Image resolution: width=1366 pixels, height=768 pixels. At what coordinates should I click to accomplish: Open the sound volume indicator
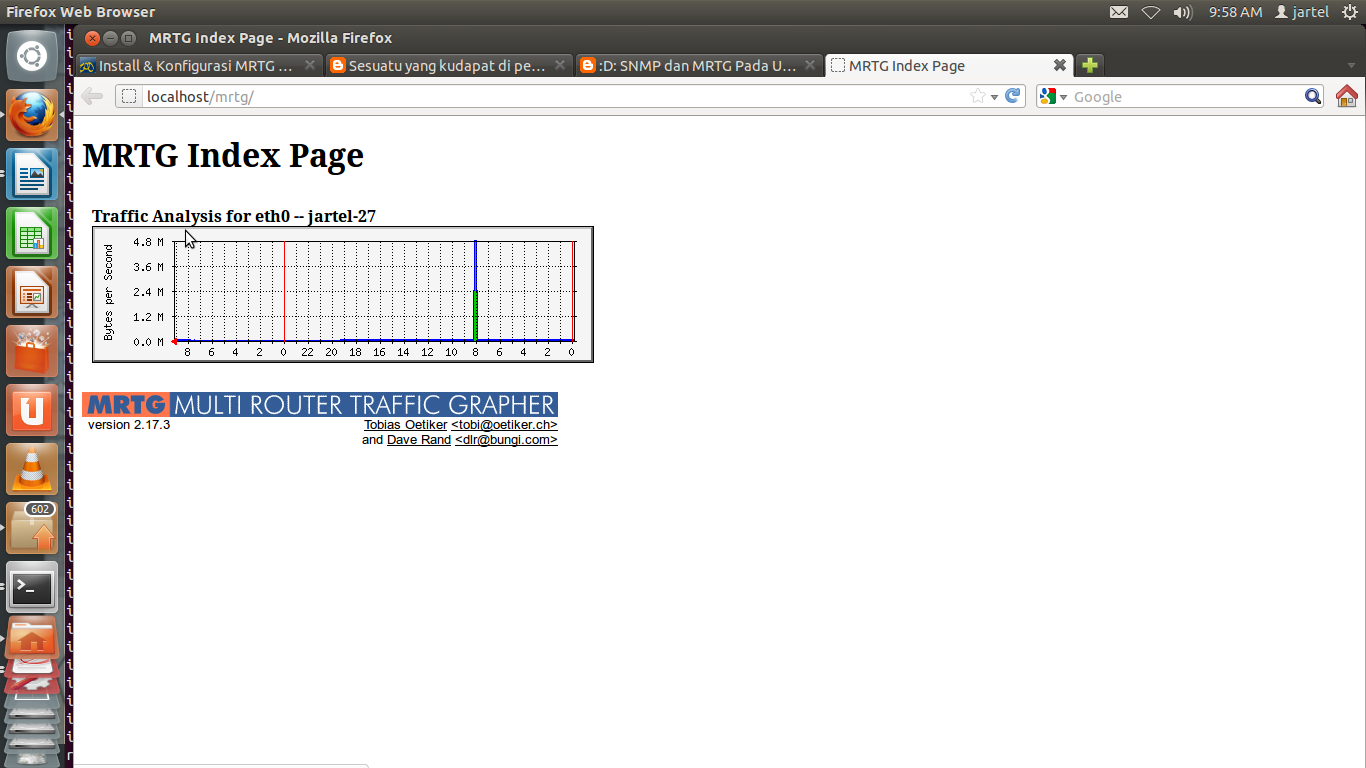click(1183, 12)
